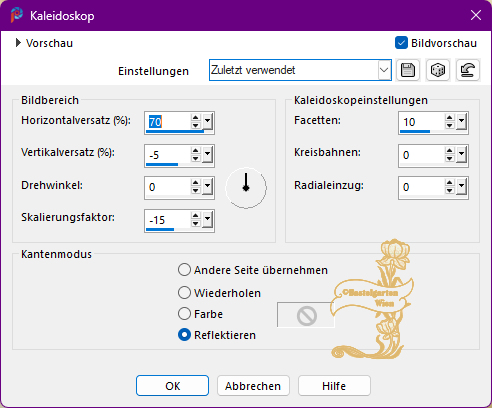Click the Drehwinkel rotation angle dial
The width and height of the screenshot is (492, 408).
[x=246, y=188]
